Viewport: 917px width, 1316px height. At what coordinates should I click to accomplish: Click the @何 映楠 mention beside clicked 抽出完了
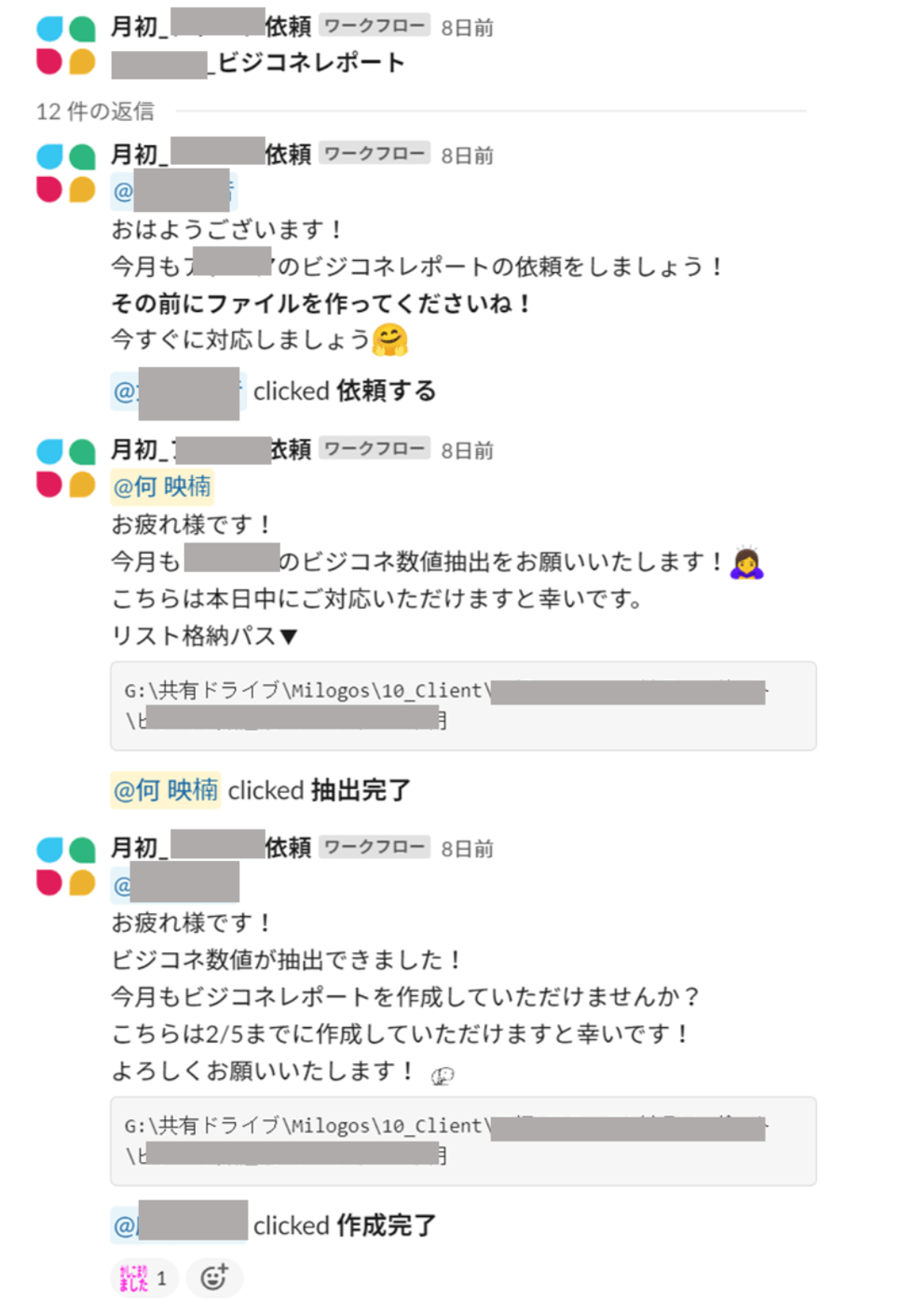pos(166,790)
